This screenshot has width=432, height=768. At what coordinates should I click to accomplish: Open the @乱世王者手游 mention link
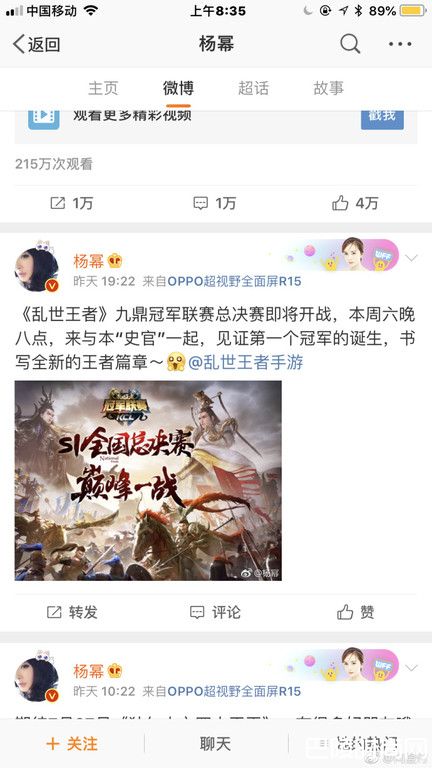click(x=246, y=362)
